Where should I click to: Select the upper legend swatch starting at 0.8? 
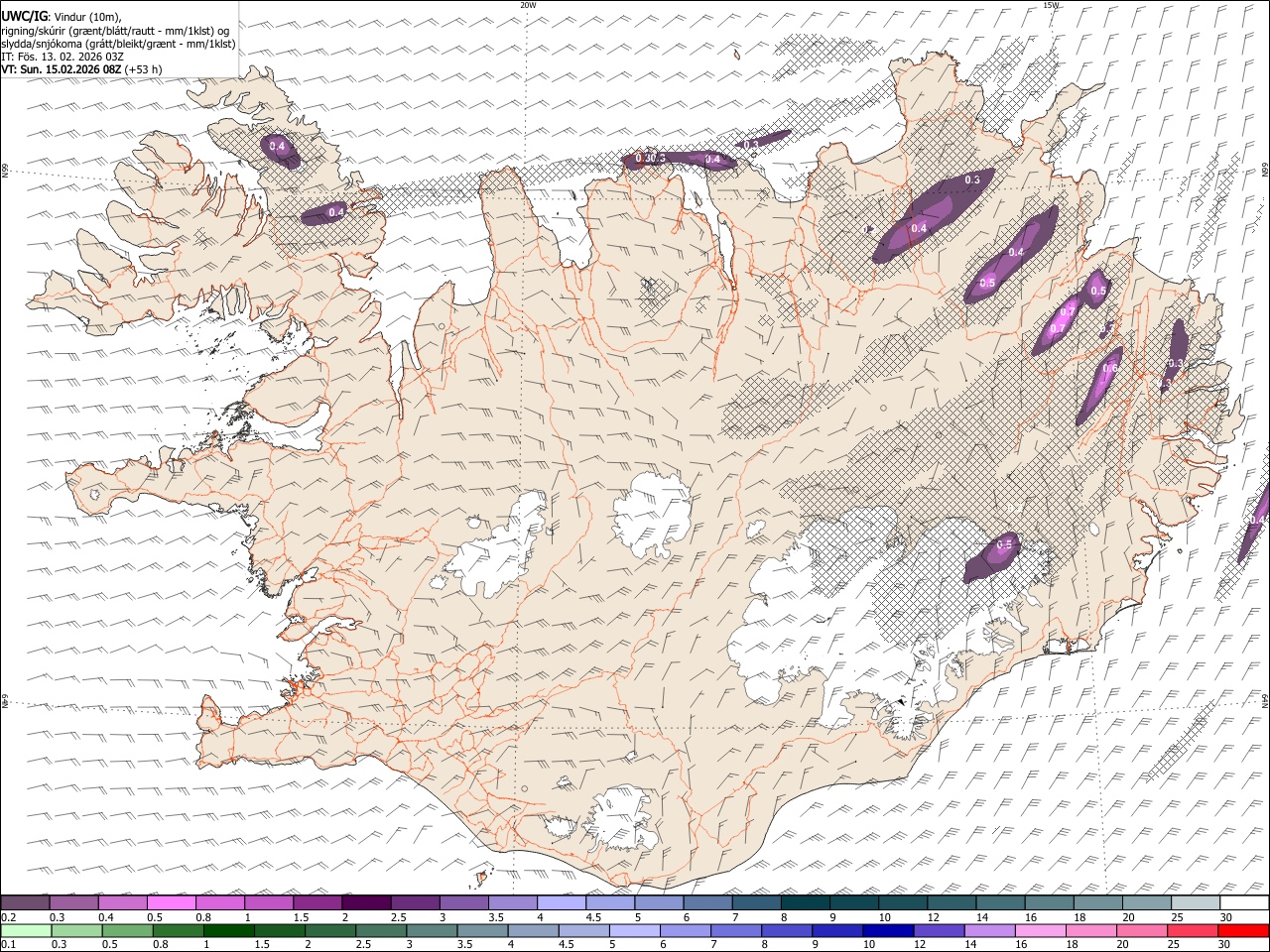pyautogui.click(x=219, y=902)
